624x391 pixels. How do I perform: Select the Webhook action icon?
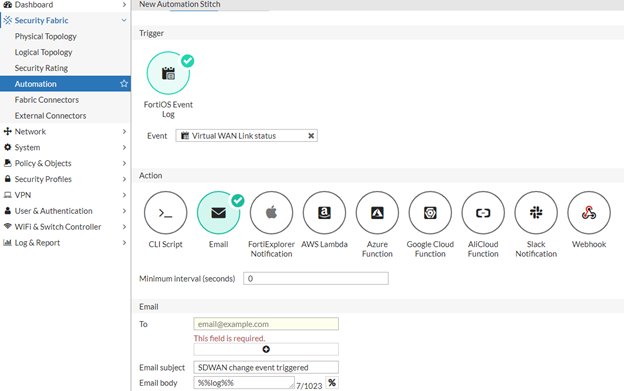coord(589,213)
